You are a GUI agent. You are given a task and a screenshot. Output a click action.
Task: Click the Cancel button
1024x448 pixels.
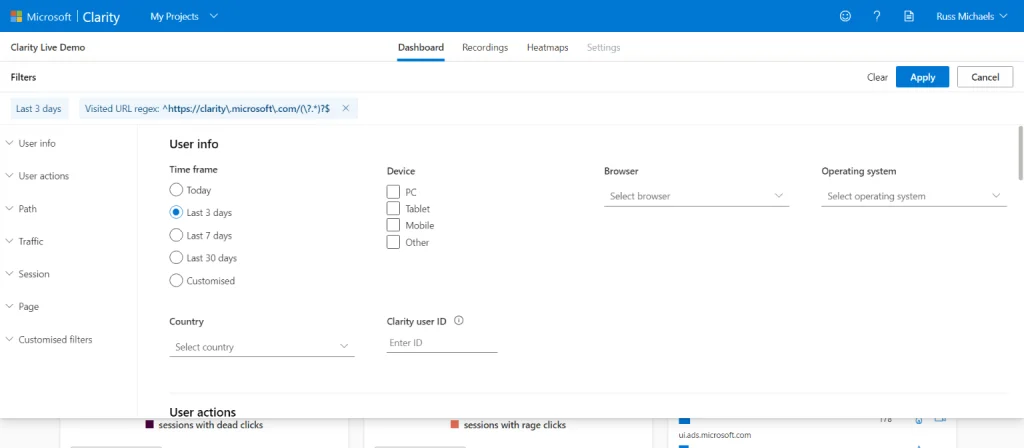[985, 77]
